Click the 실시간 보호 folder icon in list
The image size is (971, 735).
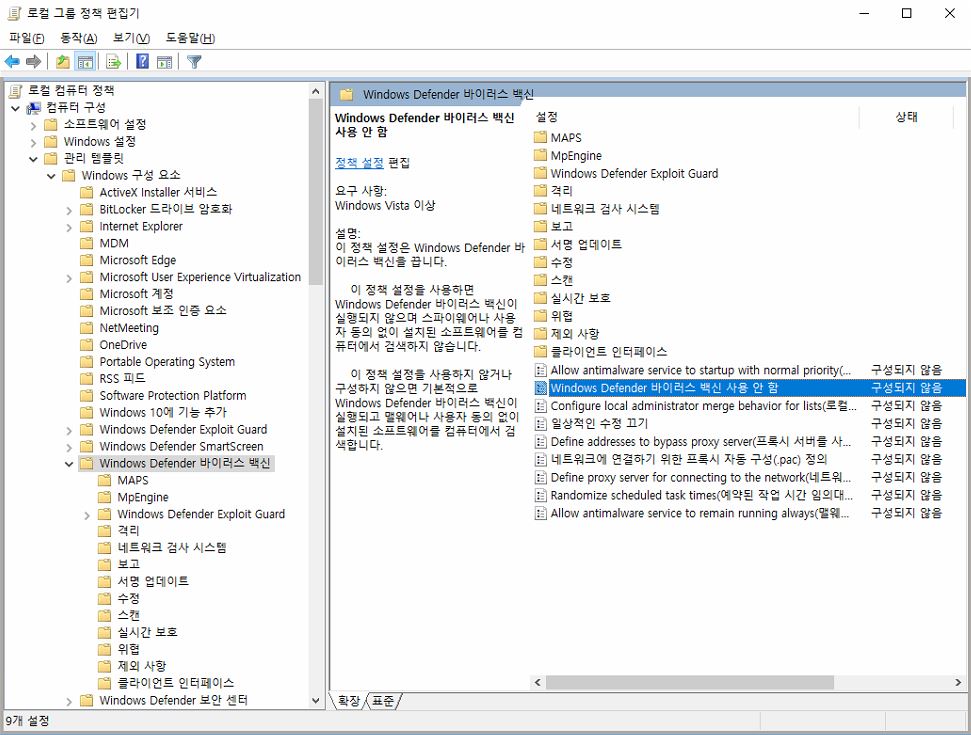coord(541,298)
